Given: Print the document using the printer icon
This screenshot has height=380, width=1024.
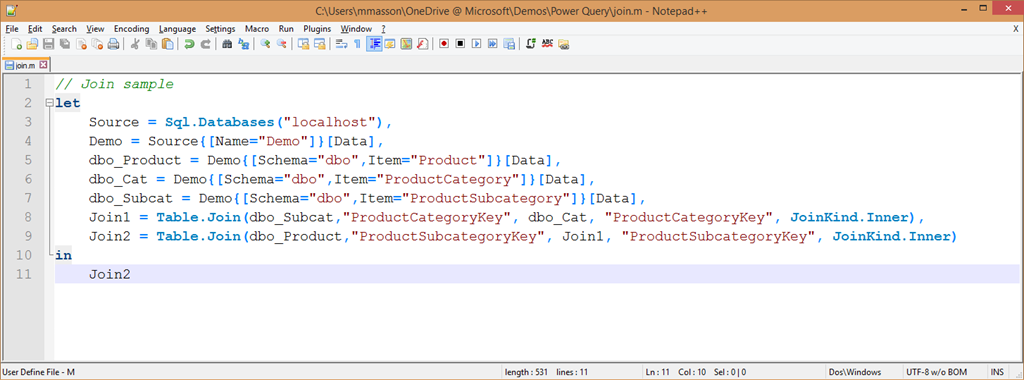Looking at the screenshot, I should [113, 44].
